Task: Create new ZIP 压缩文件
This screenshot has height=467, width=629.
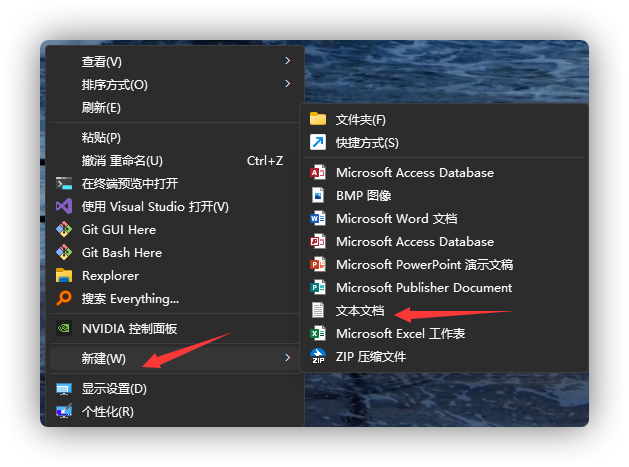Action: 444,356
